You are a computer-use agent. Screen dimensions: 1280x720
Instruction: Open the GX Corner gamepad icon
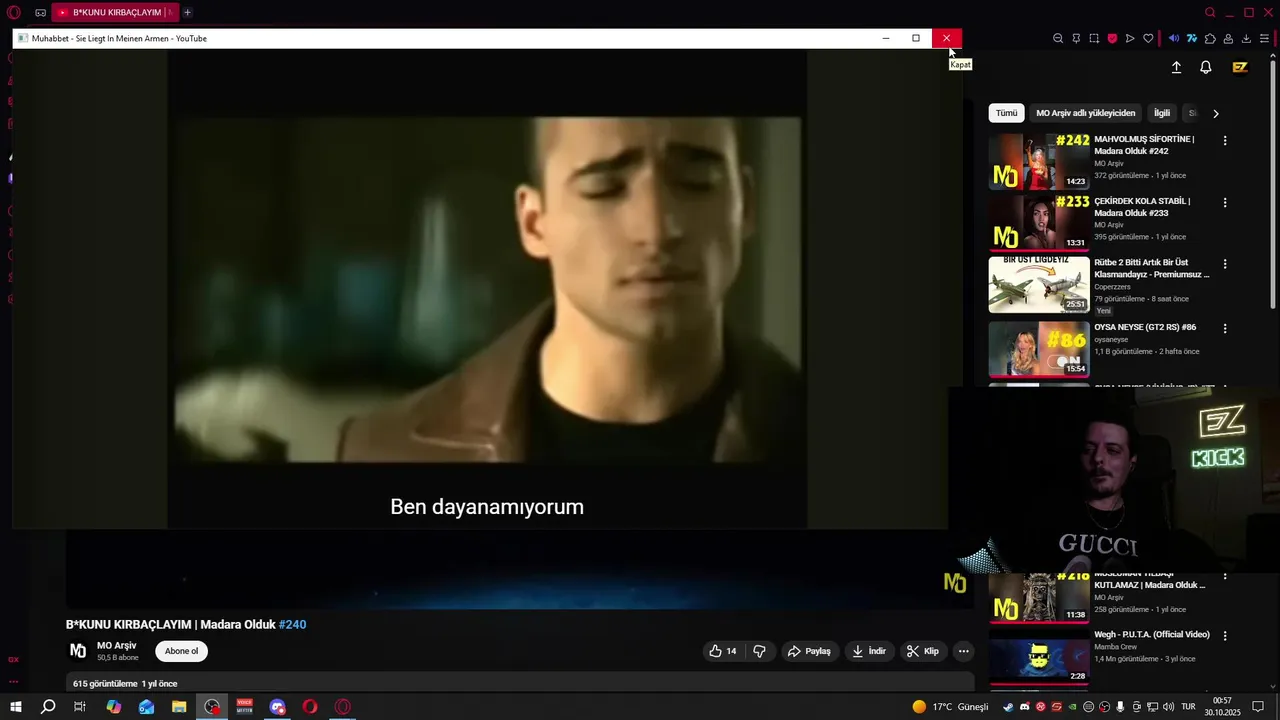(x=40, y=12)
